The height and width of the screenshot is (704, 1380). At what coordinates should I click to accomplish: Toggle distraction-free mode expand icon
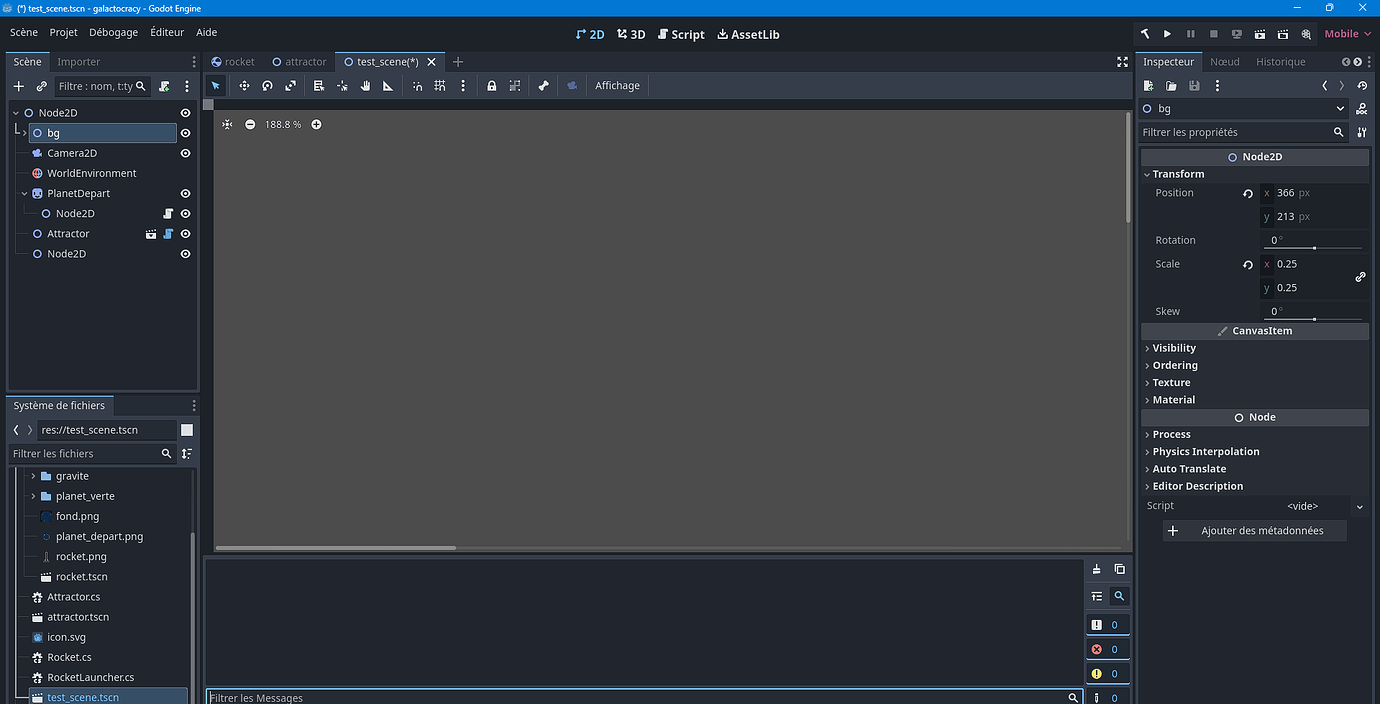[x=1122, y=62]
